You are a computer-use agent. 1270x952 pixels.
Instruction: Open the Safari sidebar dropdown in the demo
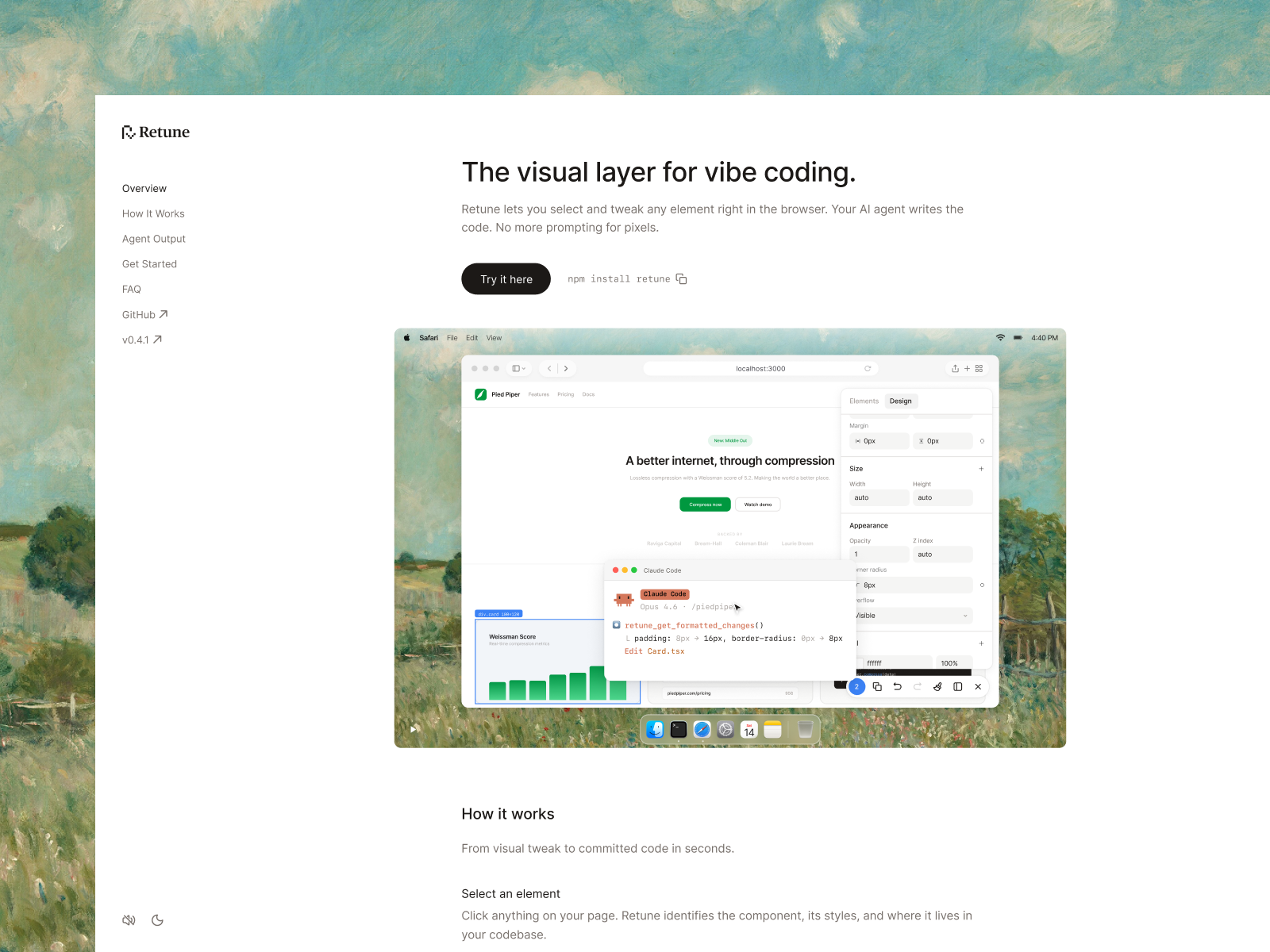coord(519,369)
